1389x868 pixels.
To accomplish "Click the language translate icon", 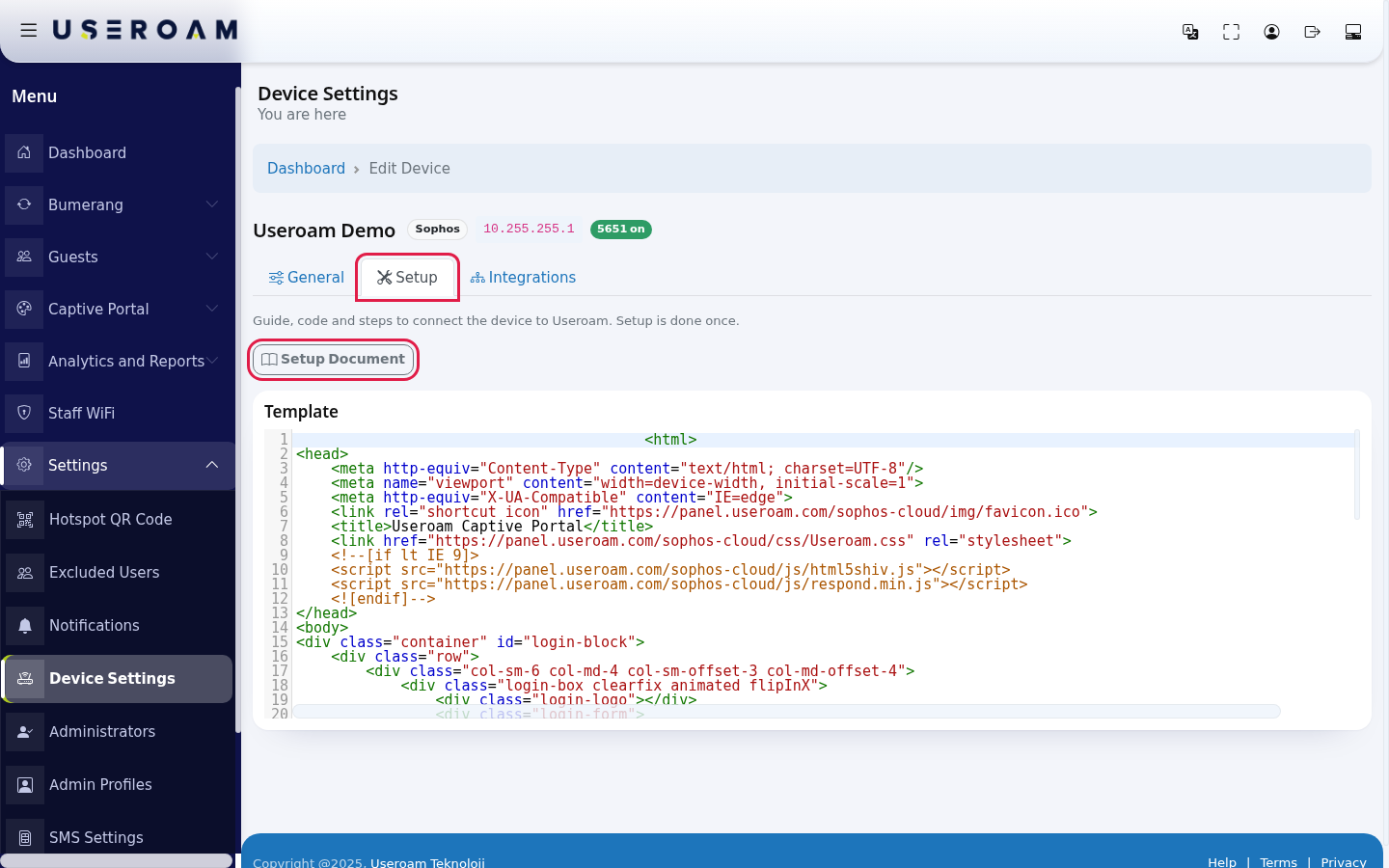I will coord(1190,32).
